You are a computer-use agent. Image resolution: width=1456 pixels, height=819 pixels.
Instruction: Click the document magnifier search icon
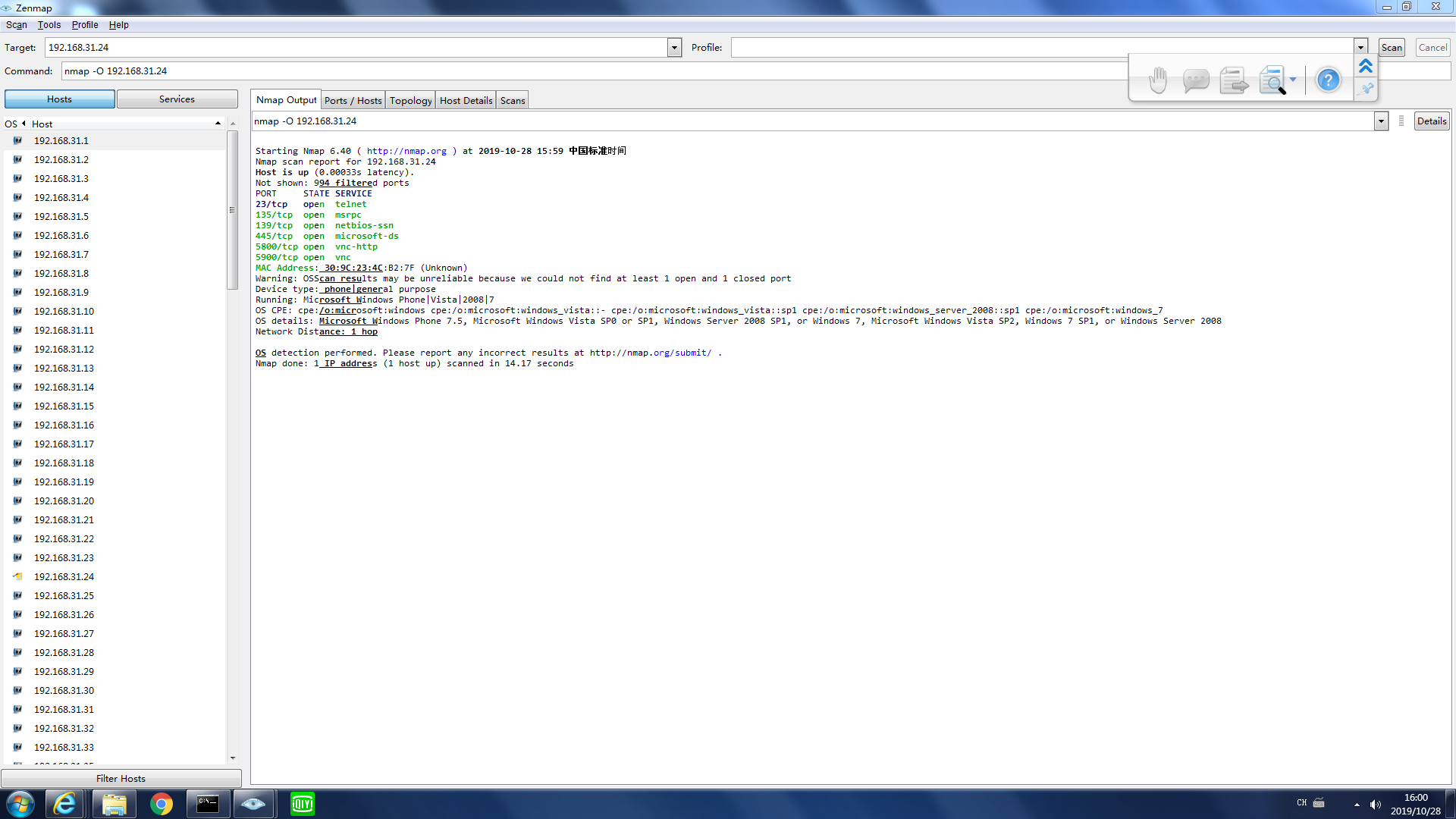tap(1272, 80)
